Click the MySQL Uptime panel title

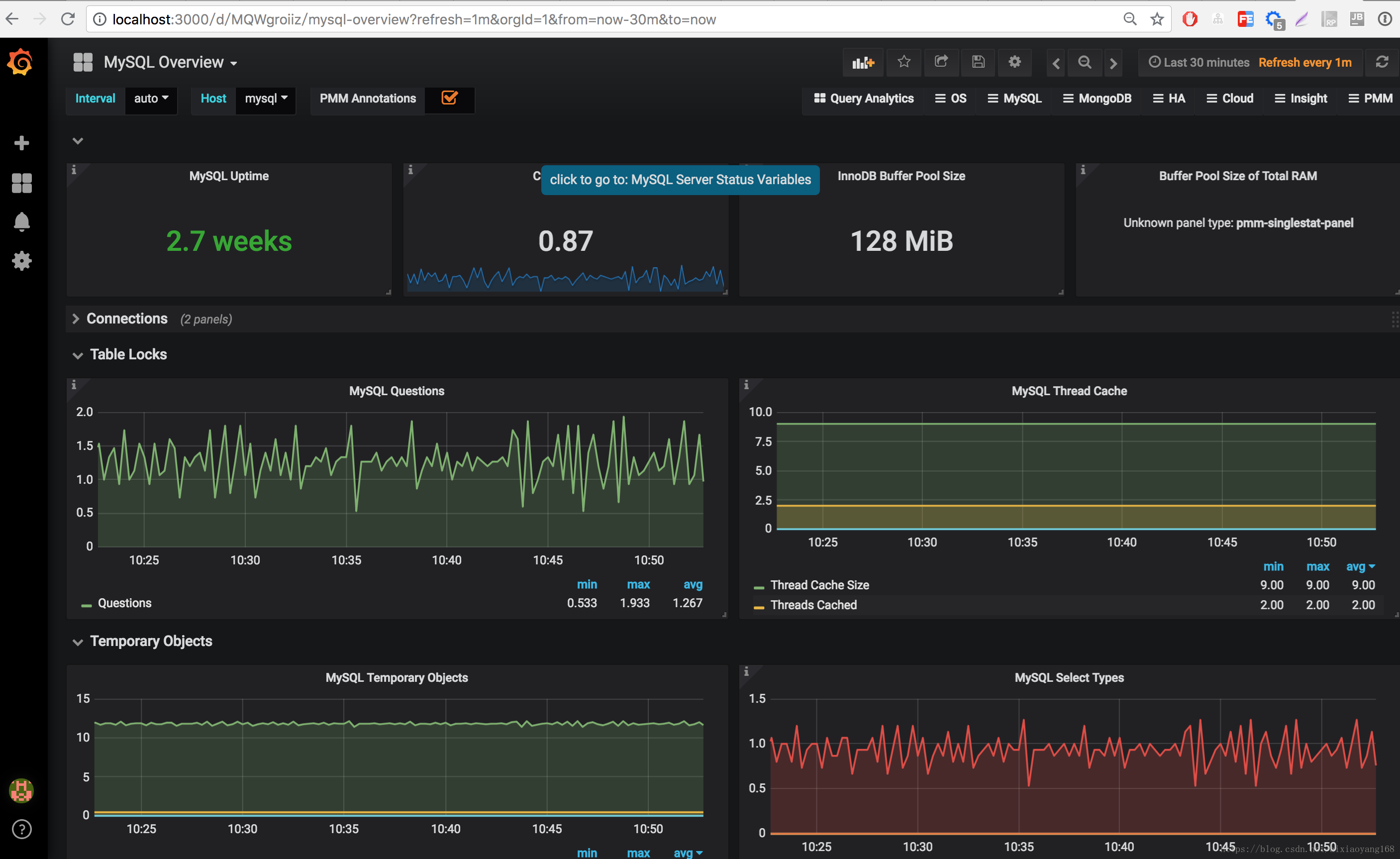point(229,176)
